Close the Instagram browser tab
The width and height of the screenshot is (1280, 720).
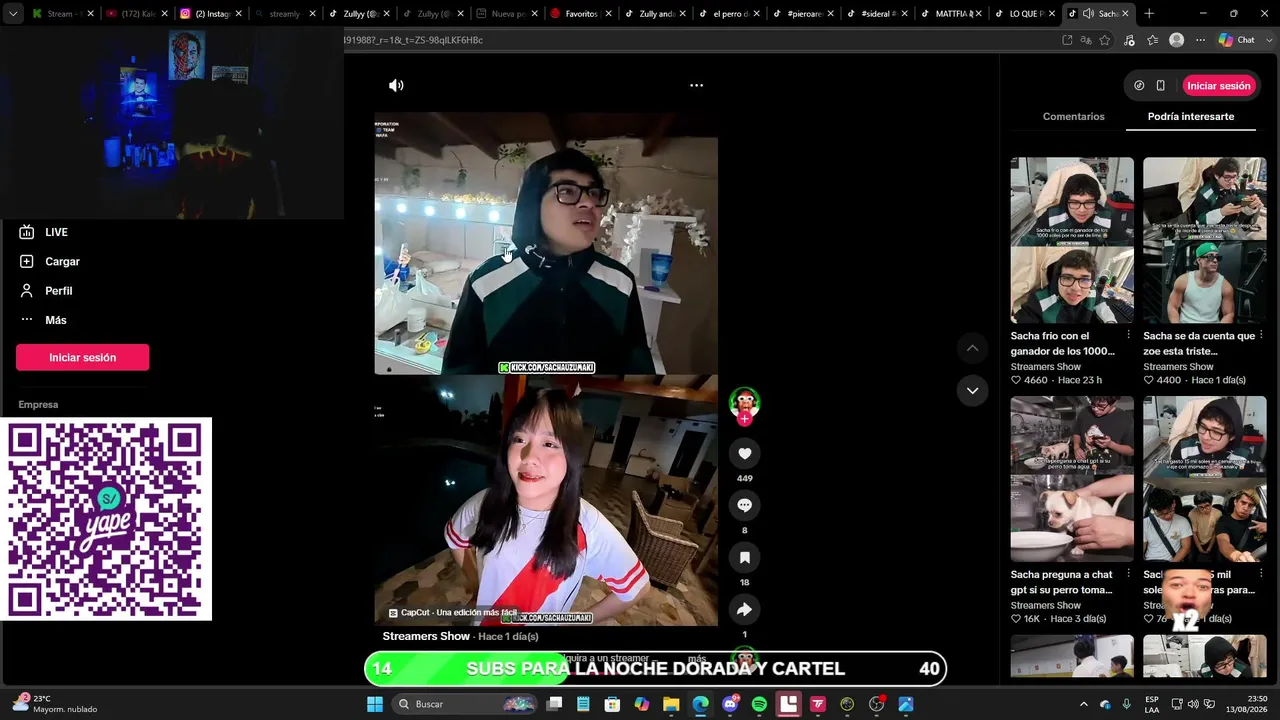click(x=238, y=14)
